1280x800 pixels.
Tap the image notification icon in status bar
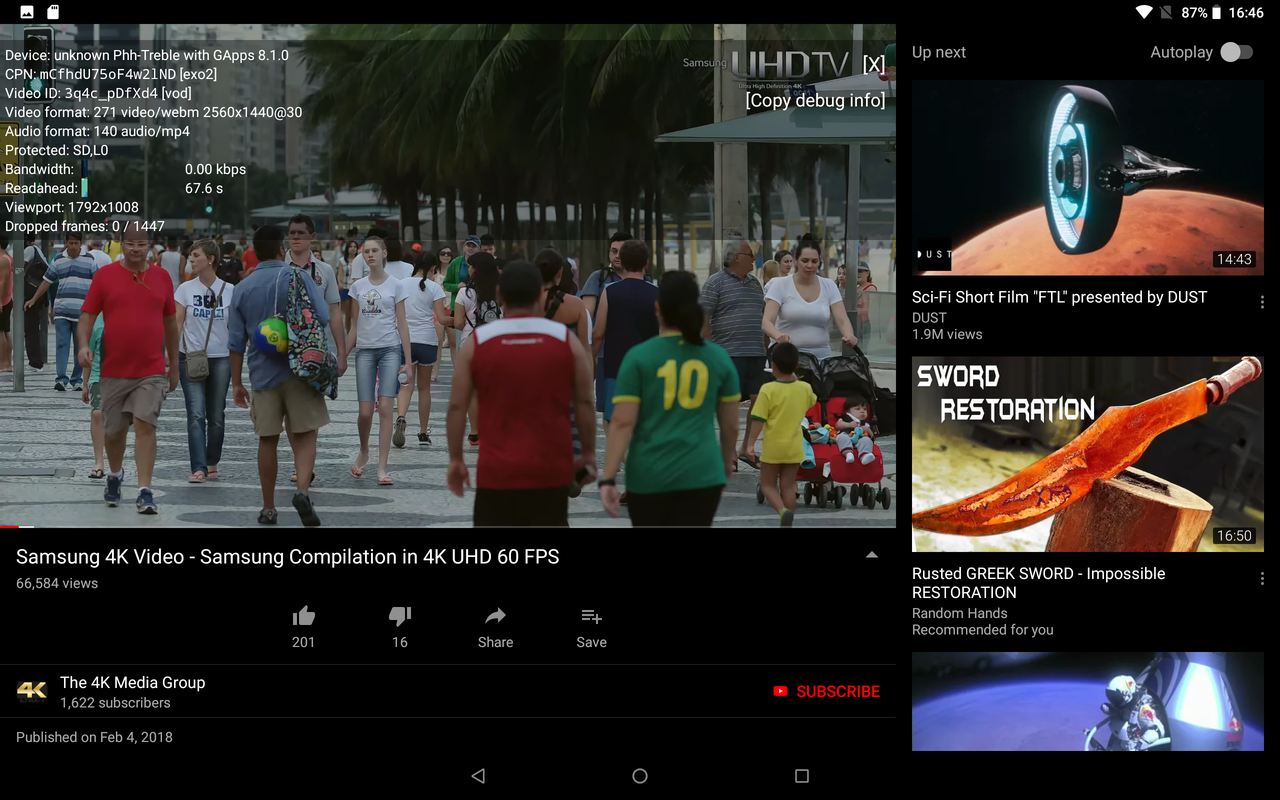tap(27, 13)
